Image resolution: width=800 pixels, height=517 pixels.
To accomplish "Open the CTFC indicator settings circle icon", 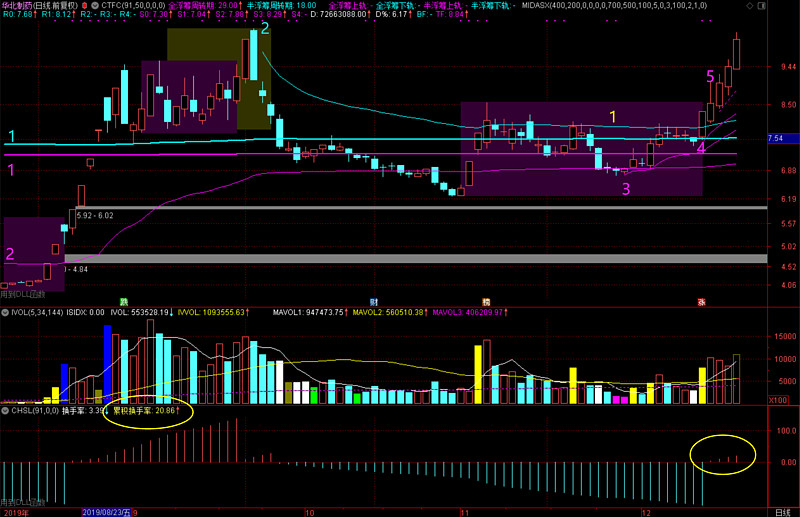I will point(95,6).
